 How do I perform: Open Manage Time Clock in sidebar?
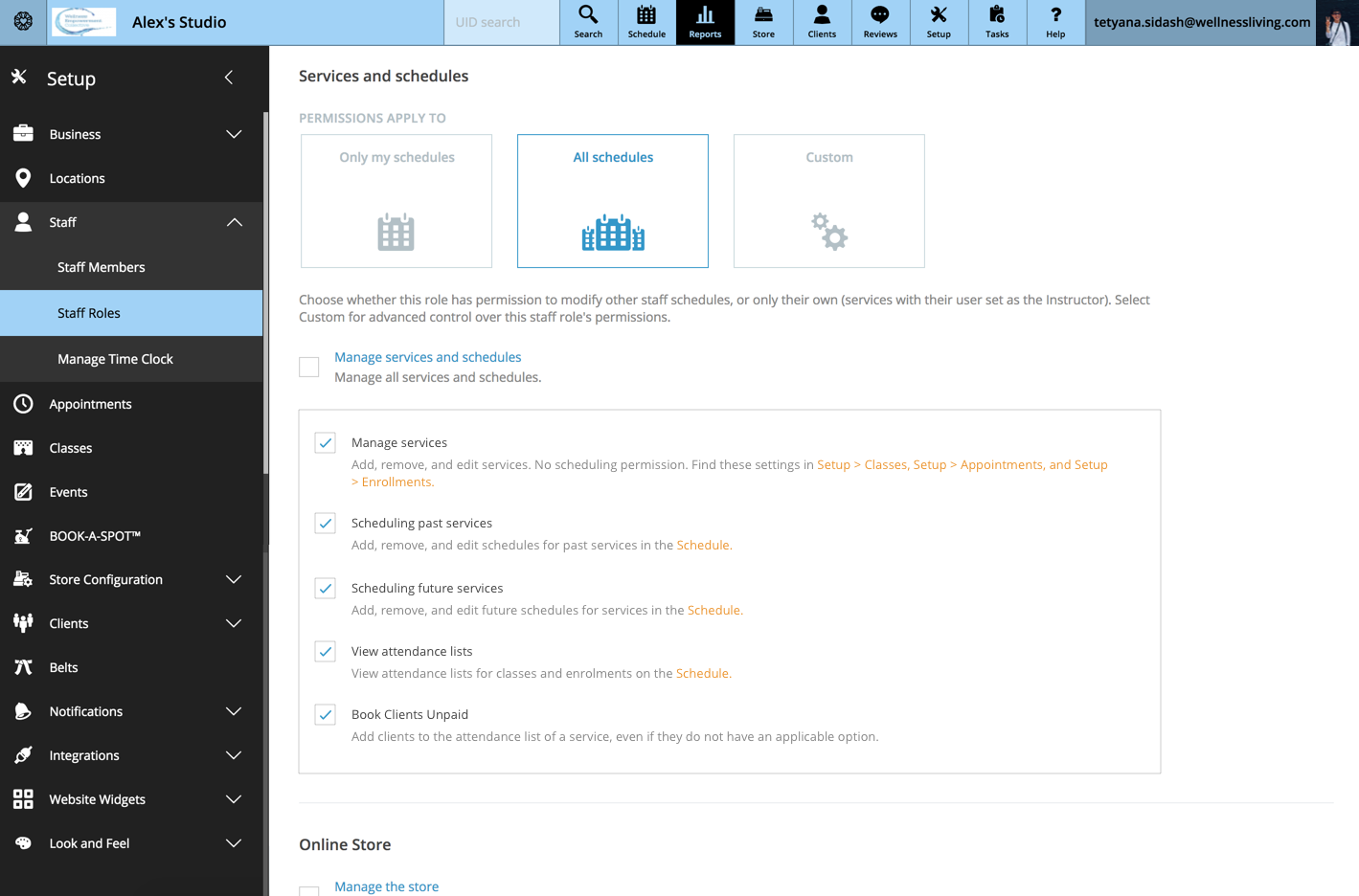click(131, 359)
